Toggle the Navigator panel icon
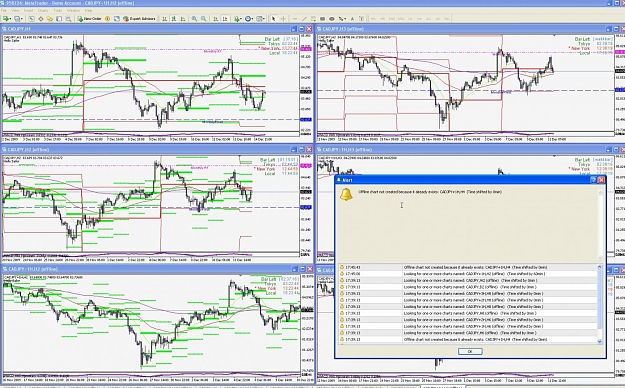This screenshot has width=625, height=388. click(49, 19)
